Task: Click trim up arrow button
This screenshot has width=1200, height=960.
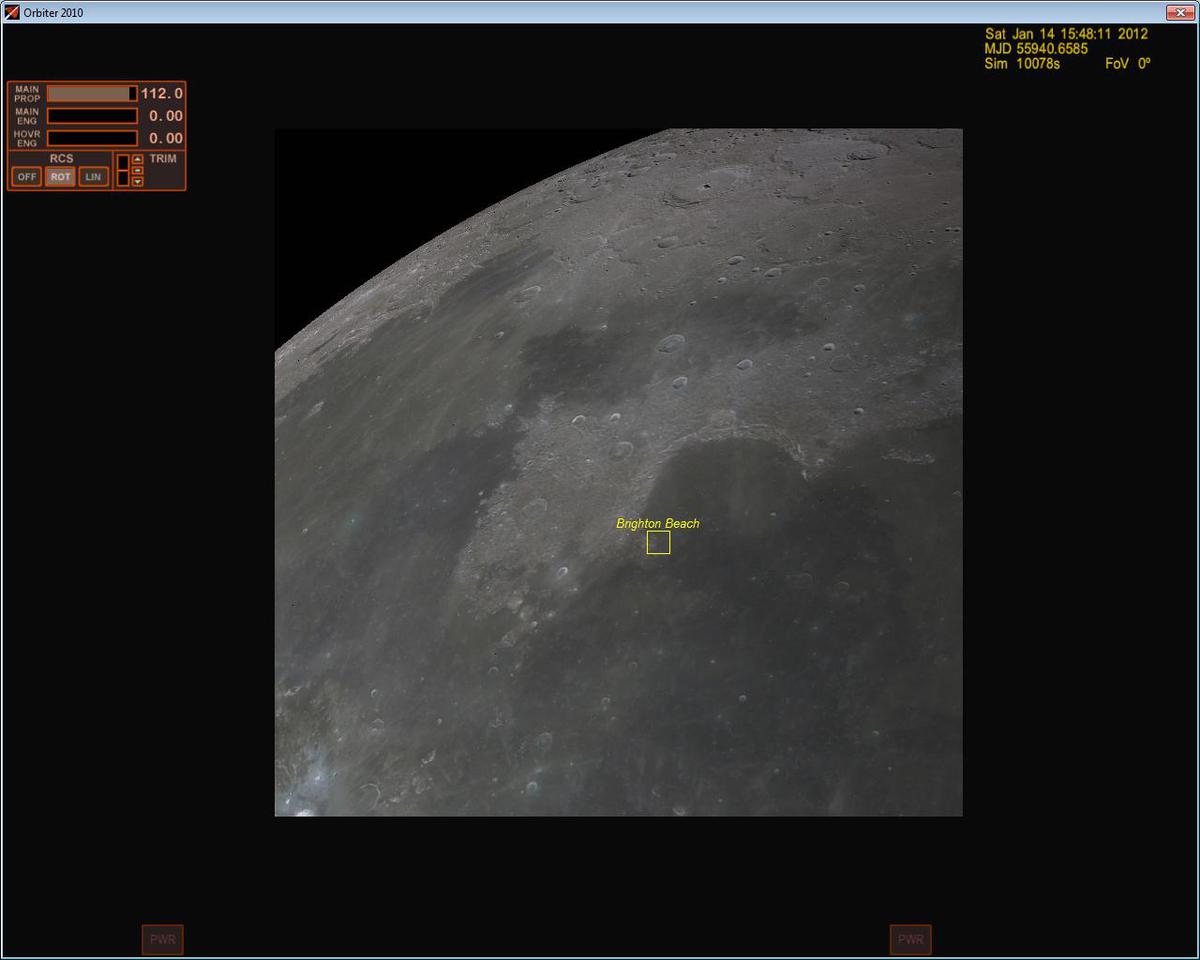Action: click(138, 159)
